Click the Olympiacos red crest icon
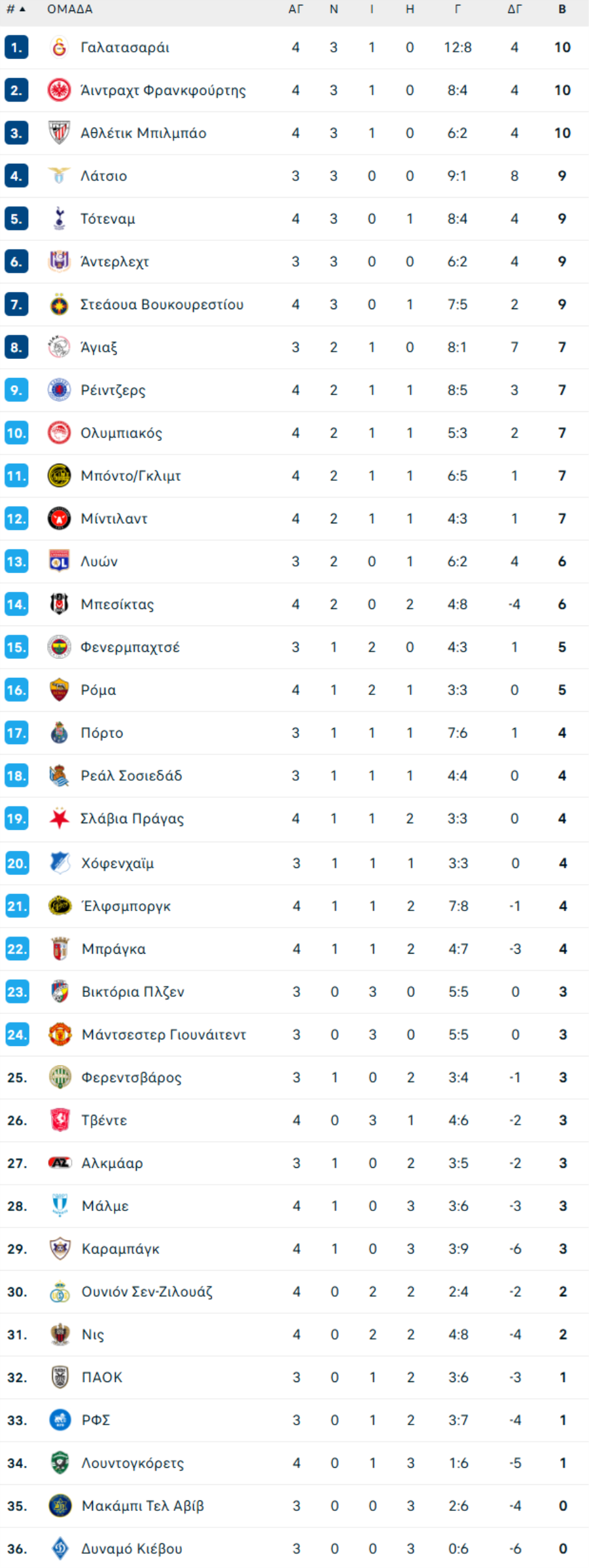 tap(60, 433)
